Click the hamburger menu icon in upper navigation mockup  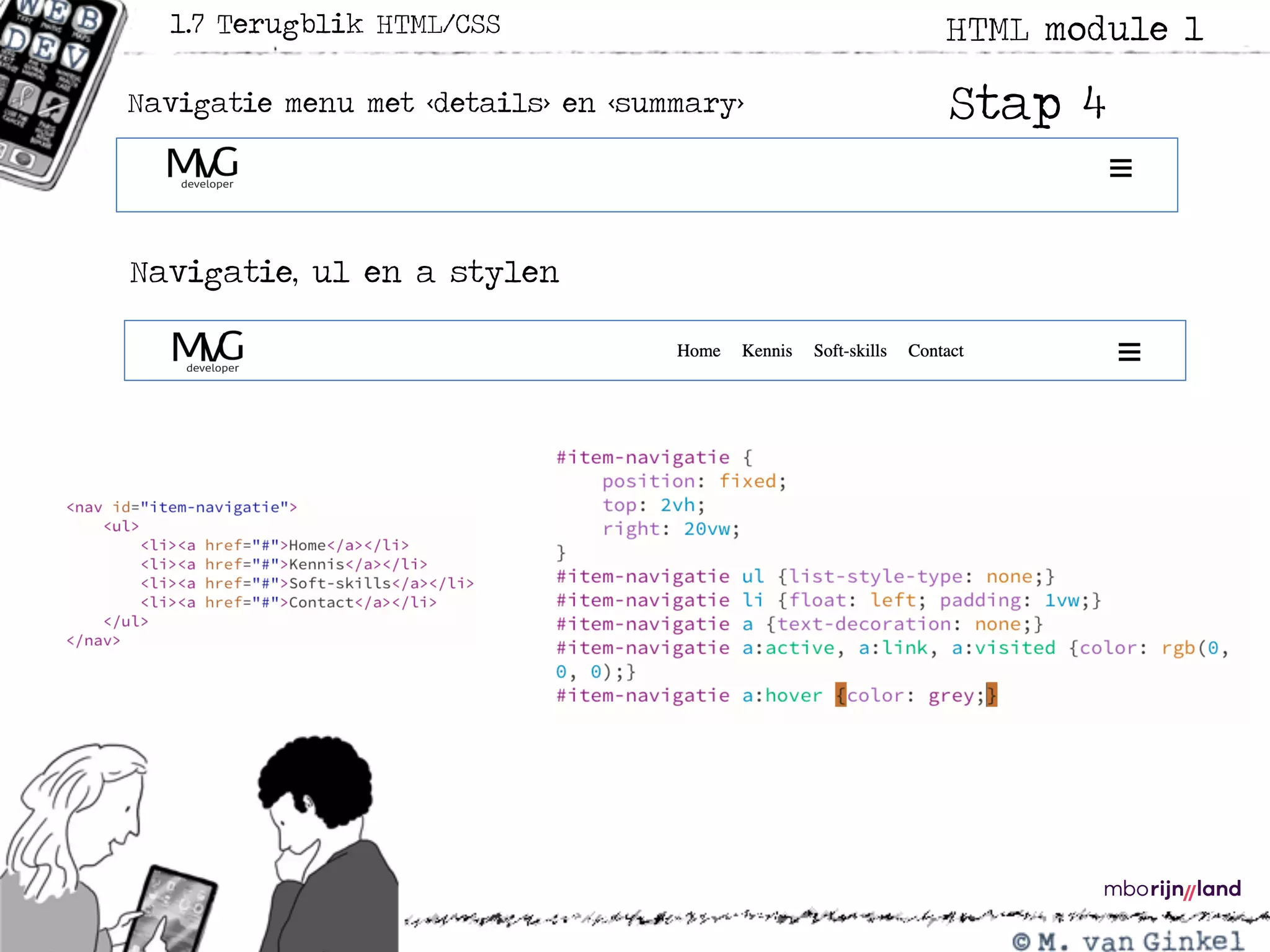[1121, 168]
